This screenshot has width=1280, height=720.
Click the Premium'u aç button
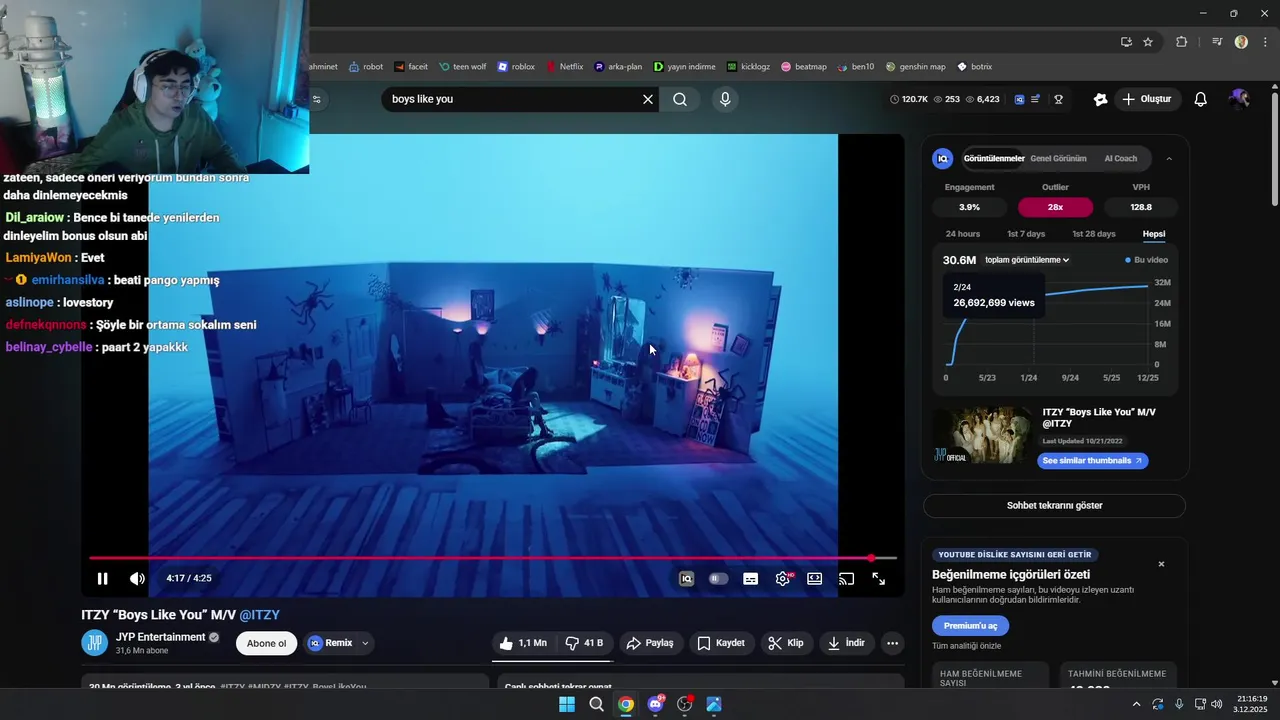point(970,626)
